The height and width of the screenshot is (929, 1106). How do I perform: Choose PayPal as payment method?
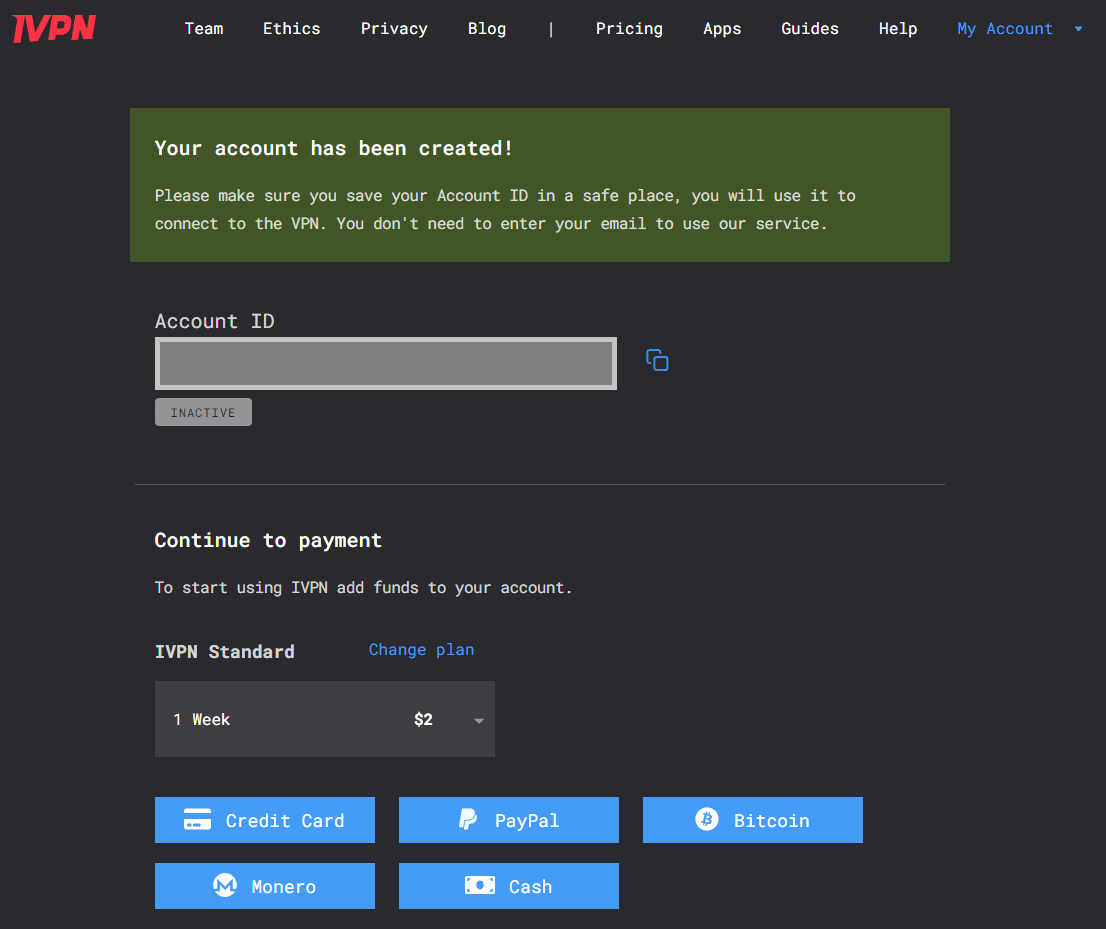pyautogui.click(x=509, y=820)
